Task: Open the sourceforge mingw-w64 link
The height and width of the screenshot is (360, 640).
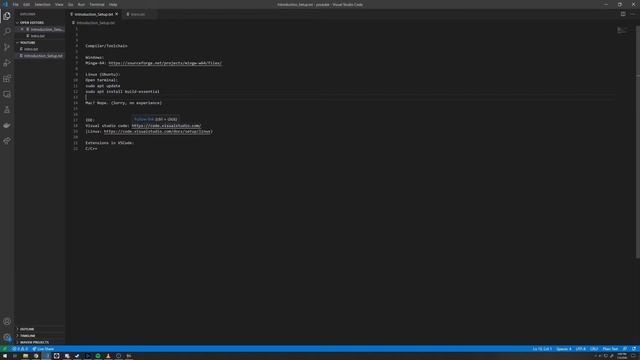Action: pos(165,63)
